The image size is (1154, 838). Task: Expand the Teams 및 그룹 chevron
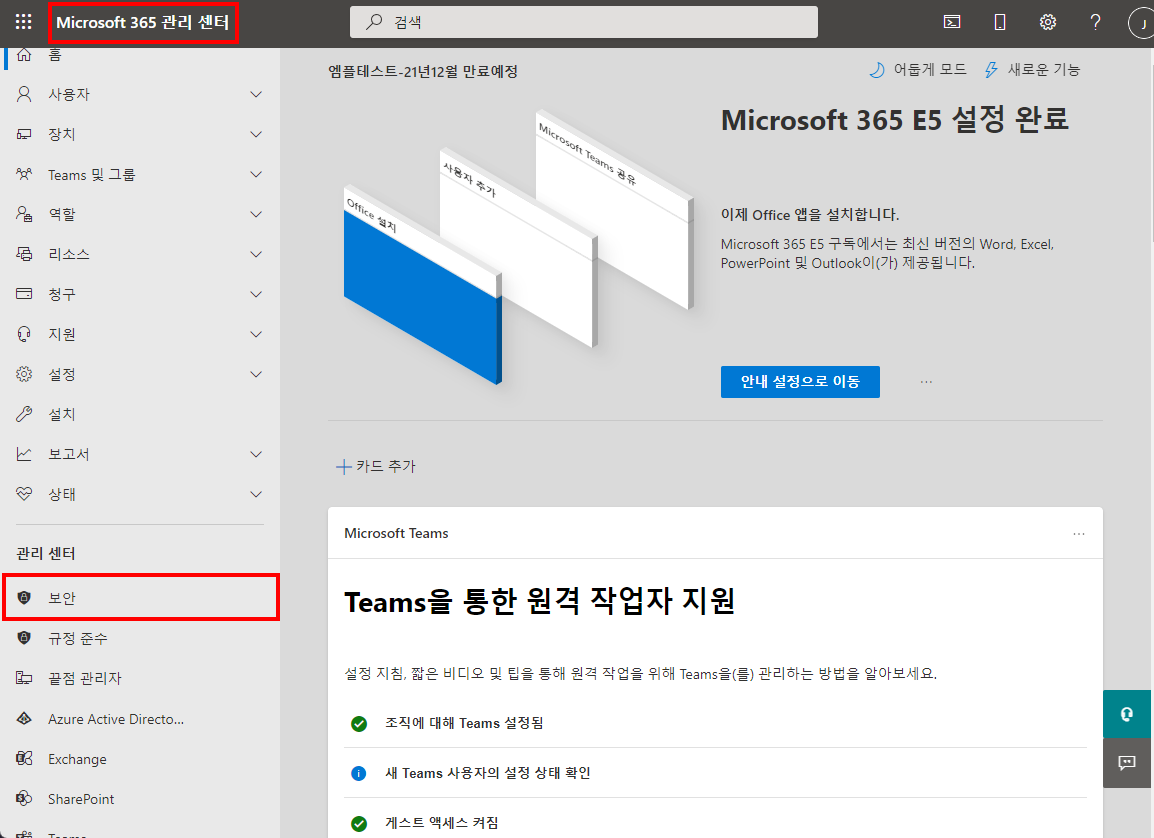pos(256,174)
